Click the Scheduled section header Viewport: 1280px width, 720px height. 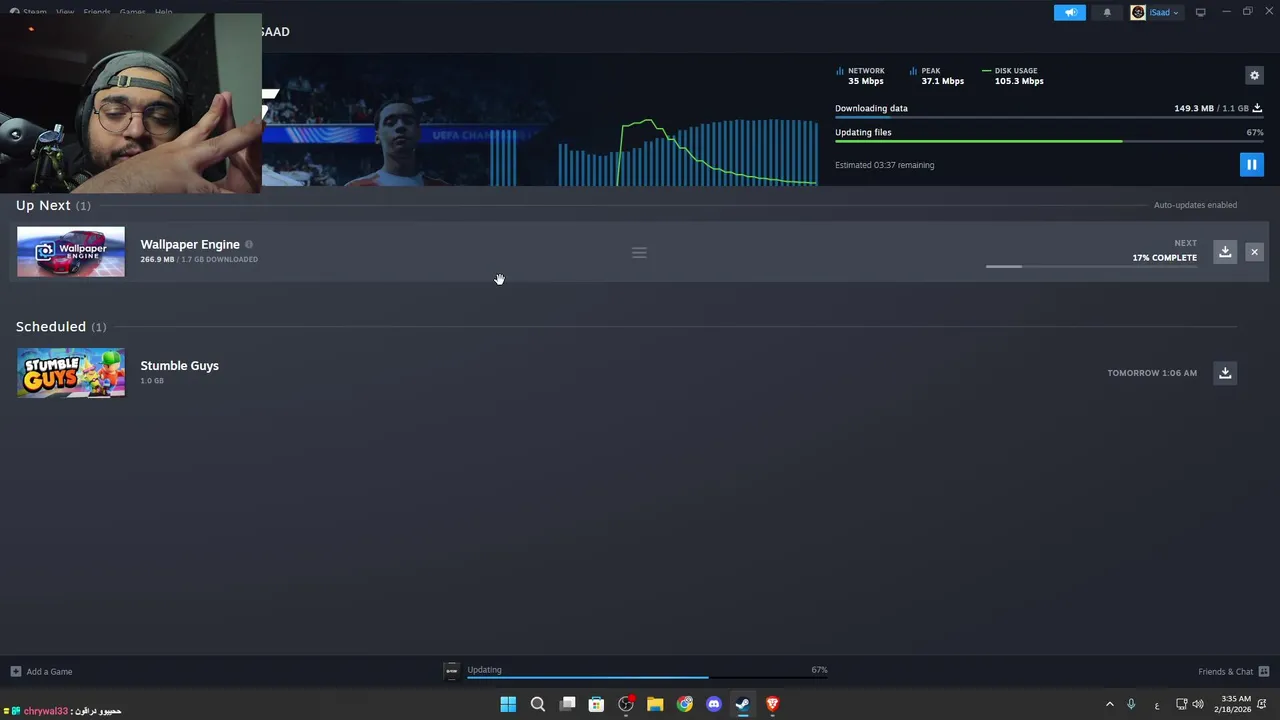coord(61,327)
